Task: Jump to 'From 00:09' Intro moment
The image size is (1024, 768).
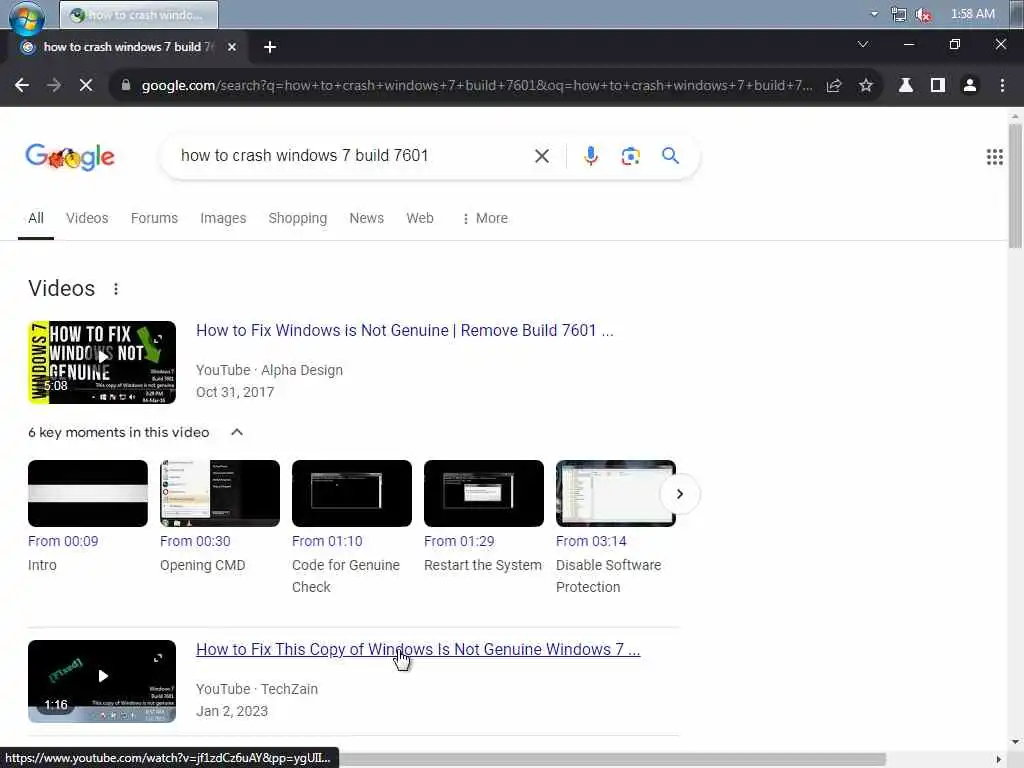Action: [63, 541]
